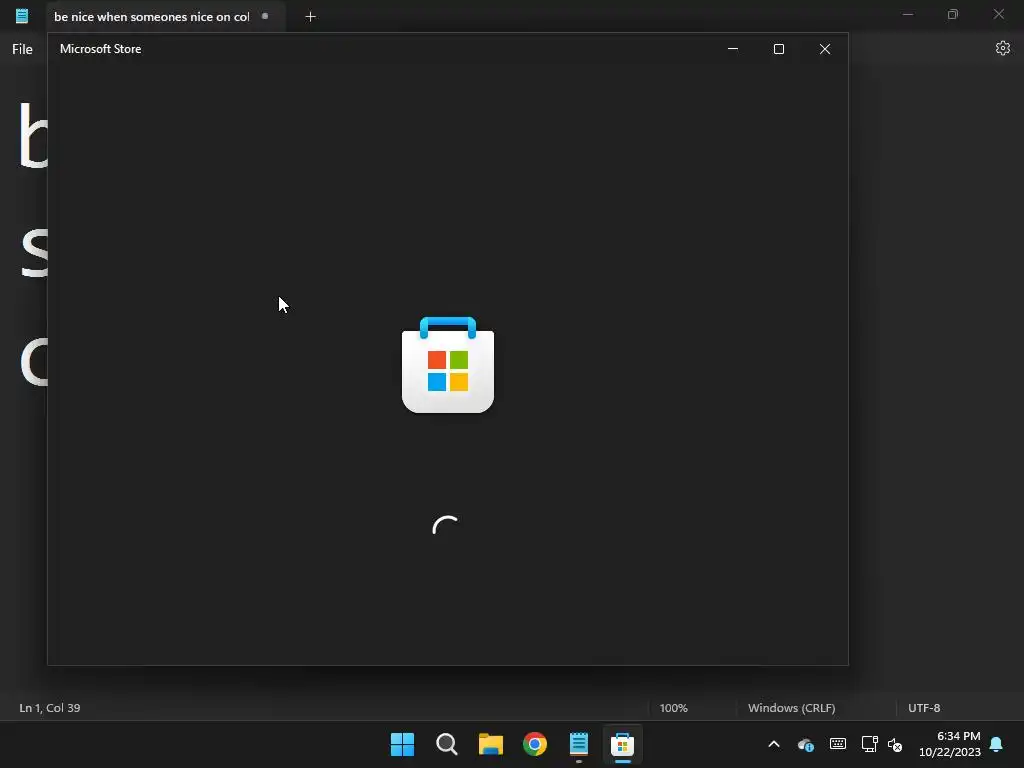
Task: Click 'Windows (CRLF)' line ending indicator
Action: [792, 708]
